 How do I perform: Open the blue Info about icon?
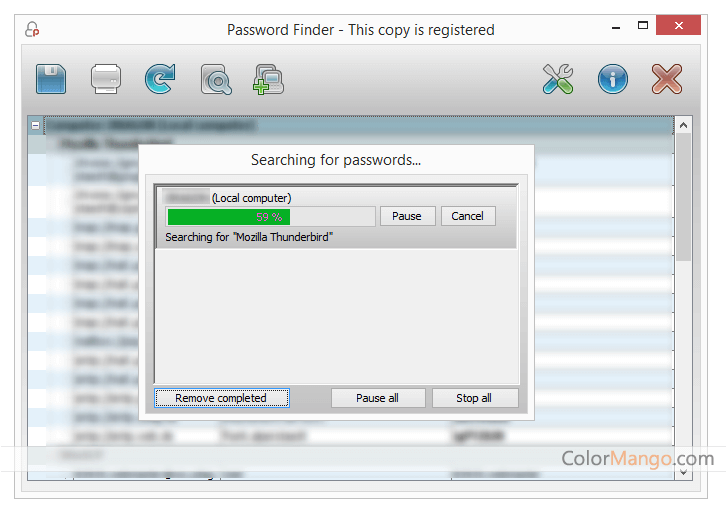tap(613, 79)
